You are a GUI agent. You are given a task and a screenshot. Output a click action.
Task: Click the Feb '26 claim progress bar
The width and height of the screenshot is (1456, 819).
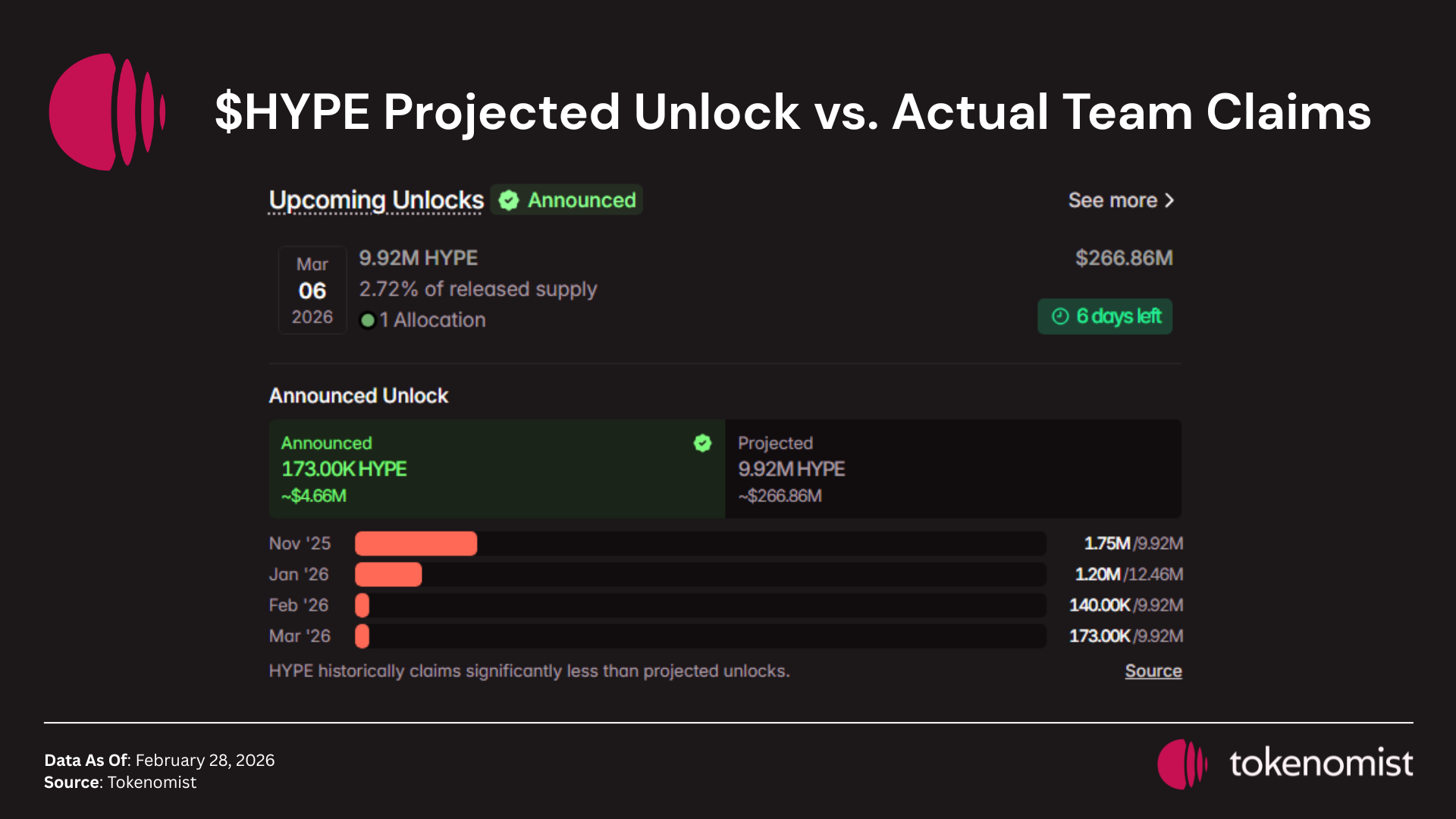click(700, 605)
